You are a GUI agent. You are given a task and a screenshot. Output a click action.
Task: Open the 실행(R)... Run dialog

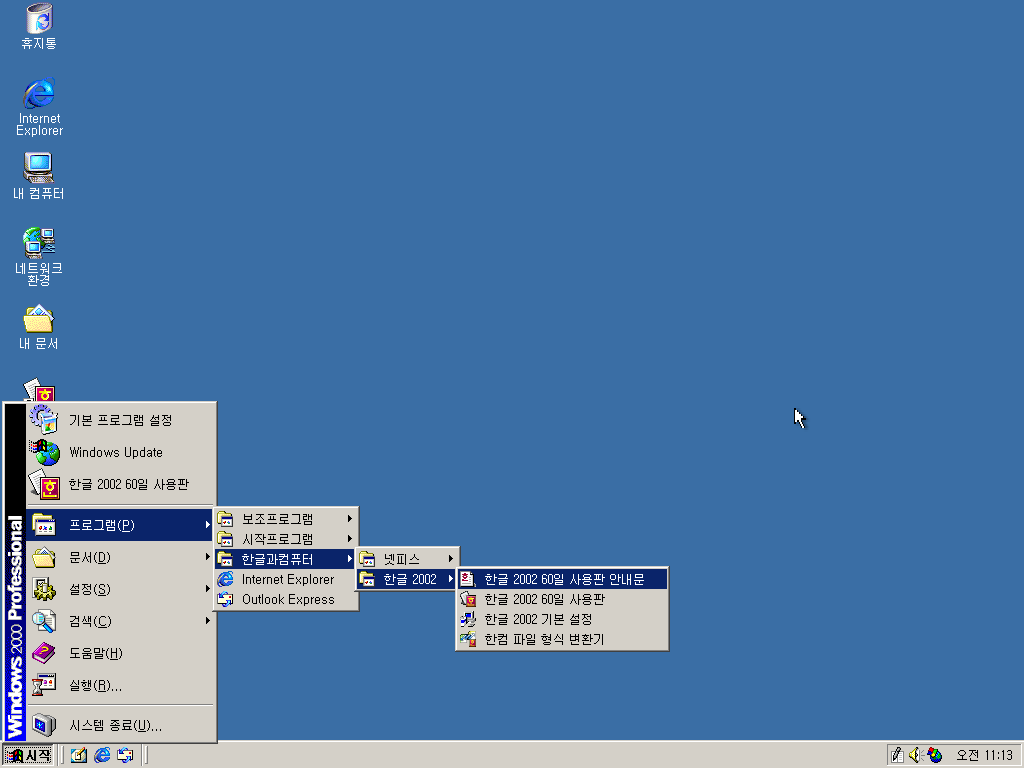point(121,685)
